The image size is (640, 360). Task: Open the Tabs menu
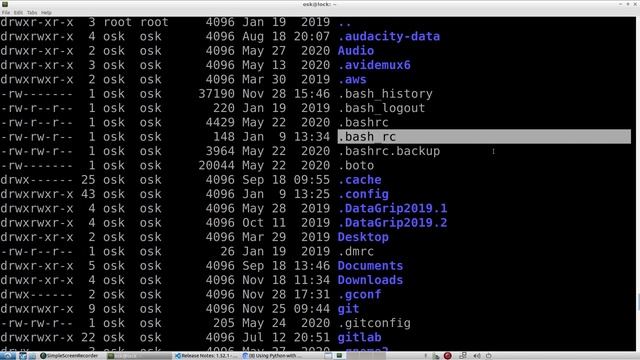click(x=32, y=13)
